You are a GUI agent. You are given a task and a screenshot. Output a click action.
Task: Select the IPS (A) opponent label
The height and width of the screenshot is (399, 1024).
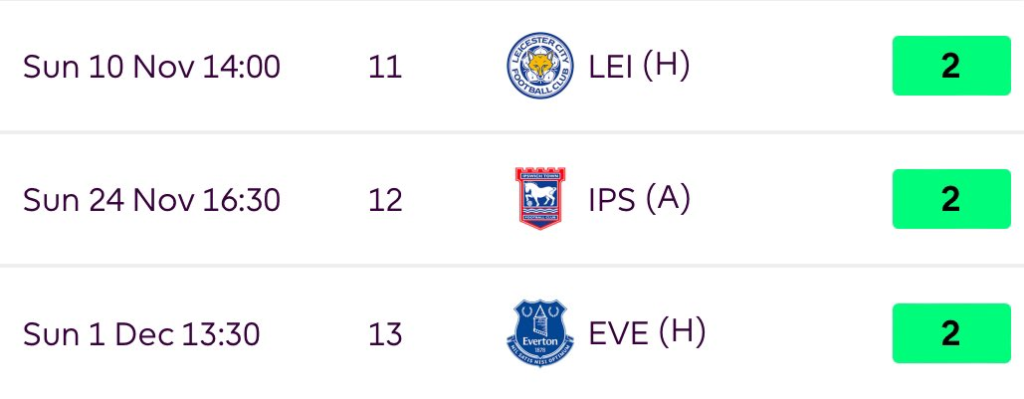coord(639,200)
